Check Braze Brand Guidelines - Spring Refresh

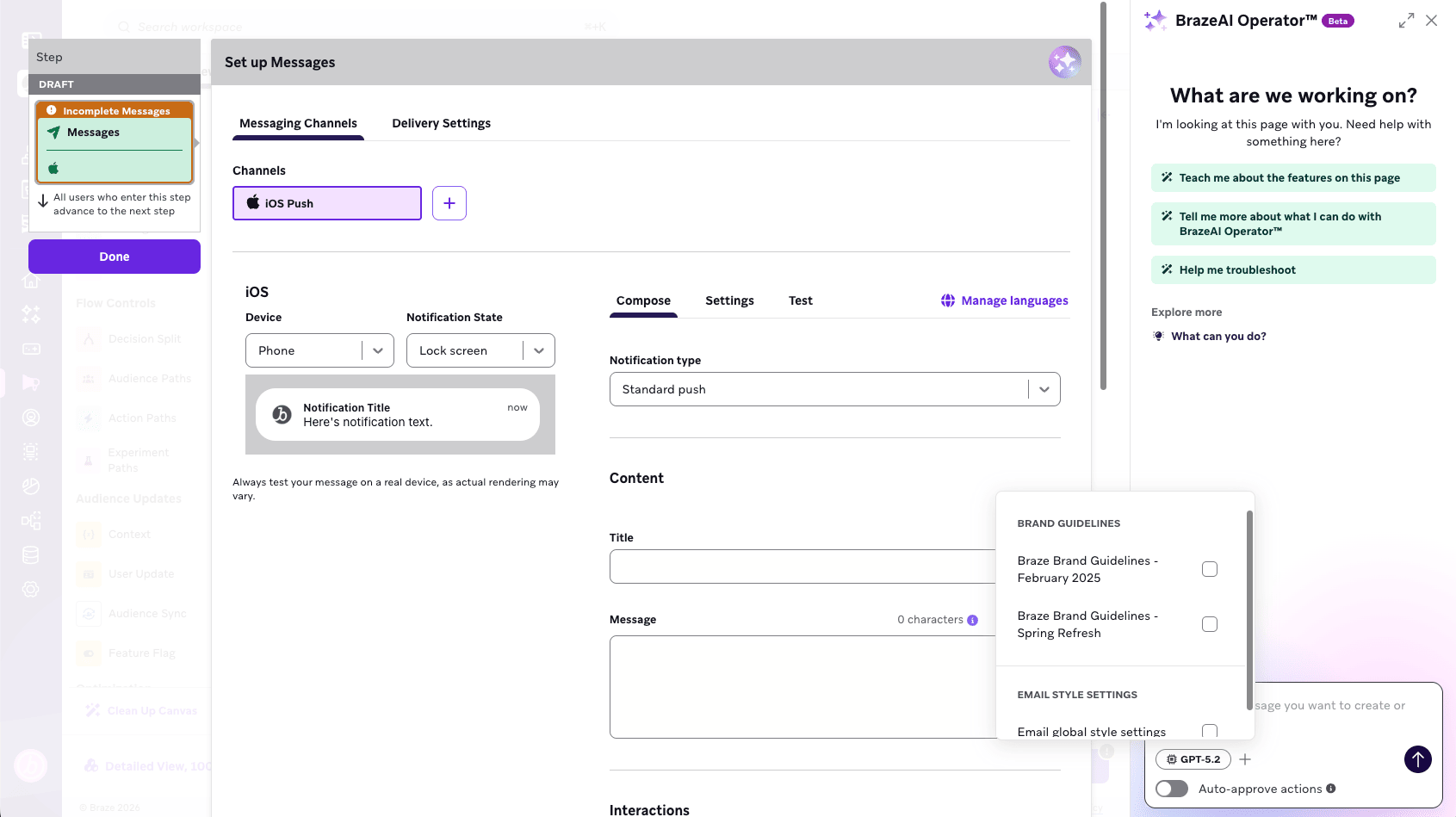pyautogui.click(x=1210, y=624)
